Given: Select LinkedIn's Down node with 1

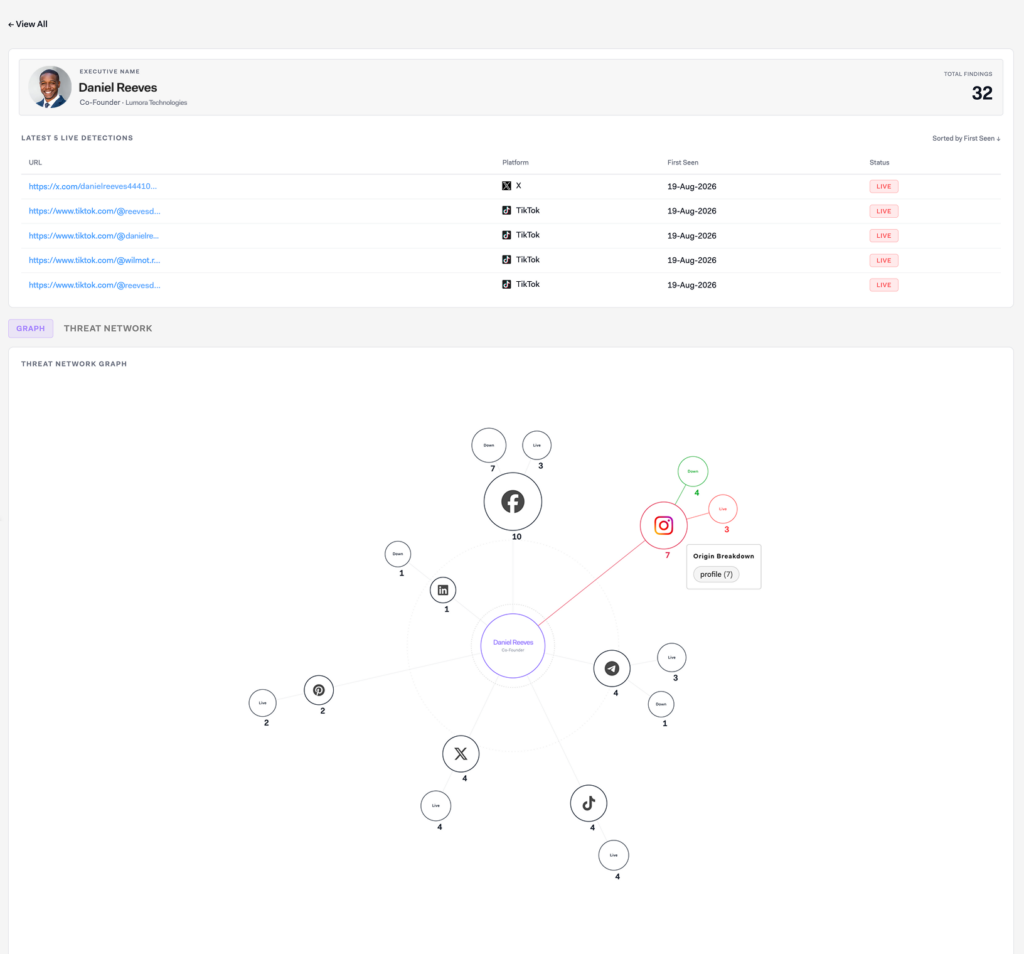Looking at the screenshot, I should pos(398,554).
